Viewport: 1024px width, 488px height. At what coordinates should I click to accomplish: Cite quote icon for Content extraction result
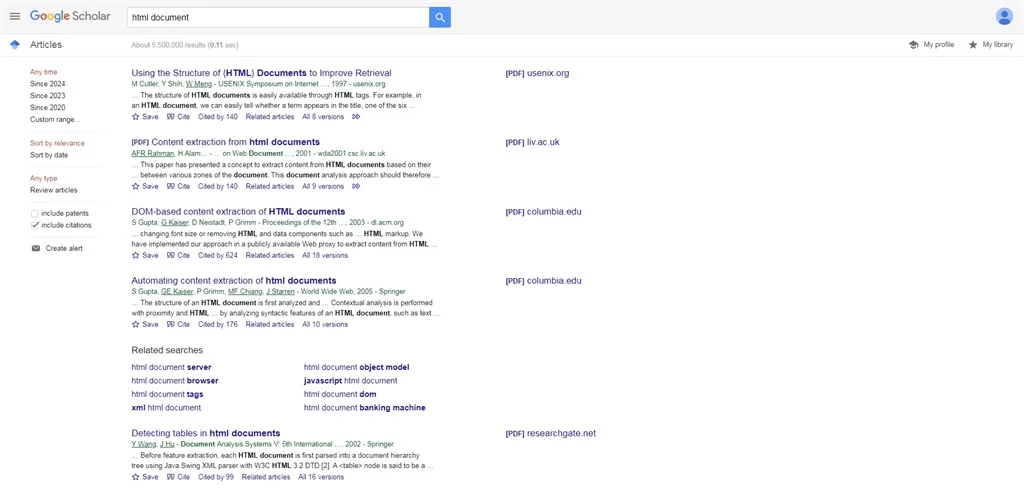pyautogui.click(x=170, y=186)
